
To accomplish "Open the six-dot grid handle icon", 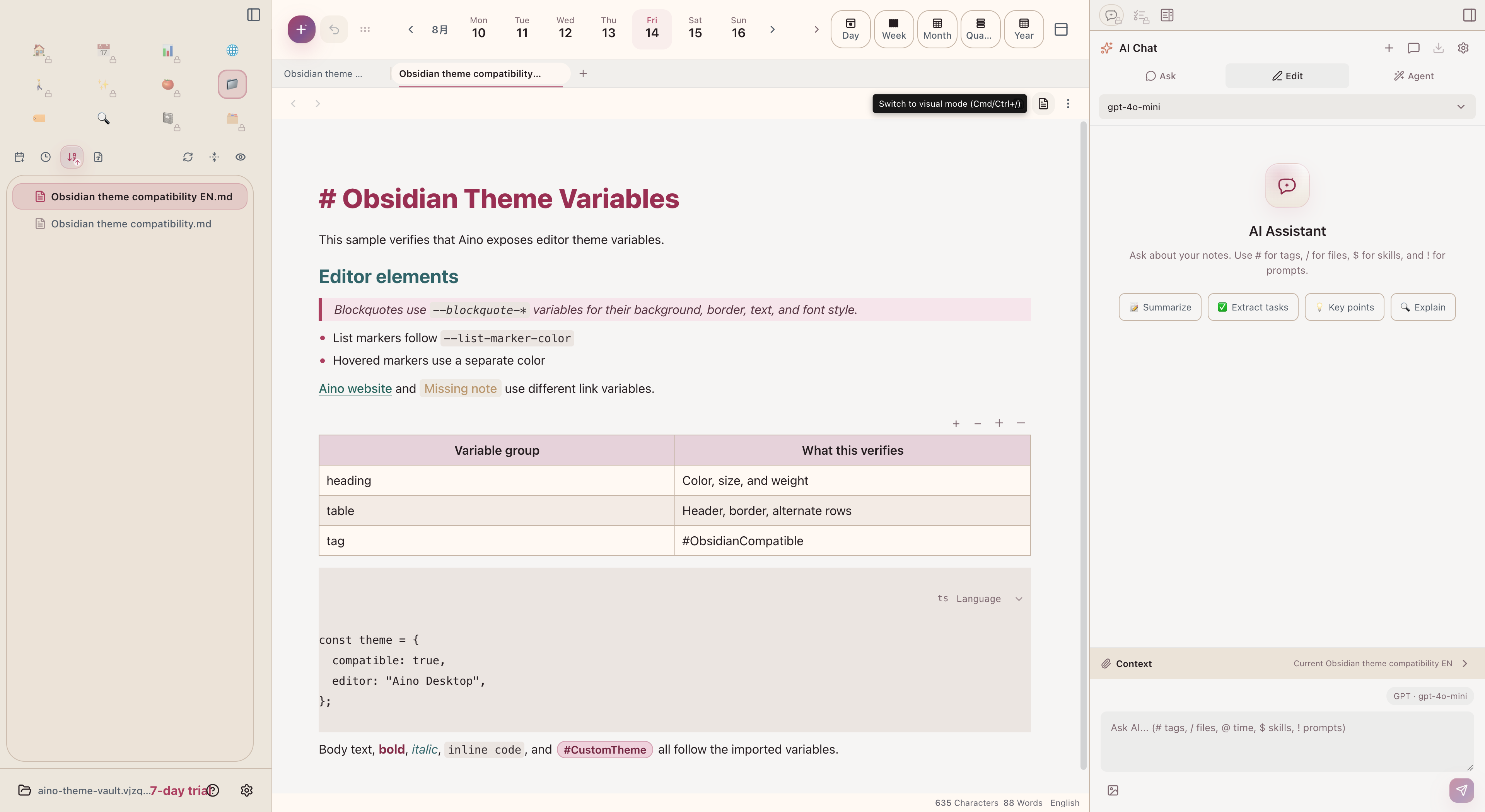I will [x=365, y=29].
